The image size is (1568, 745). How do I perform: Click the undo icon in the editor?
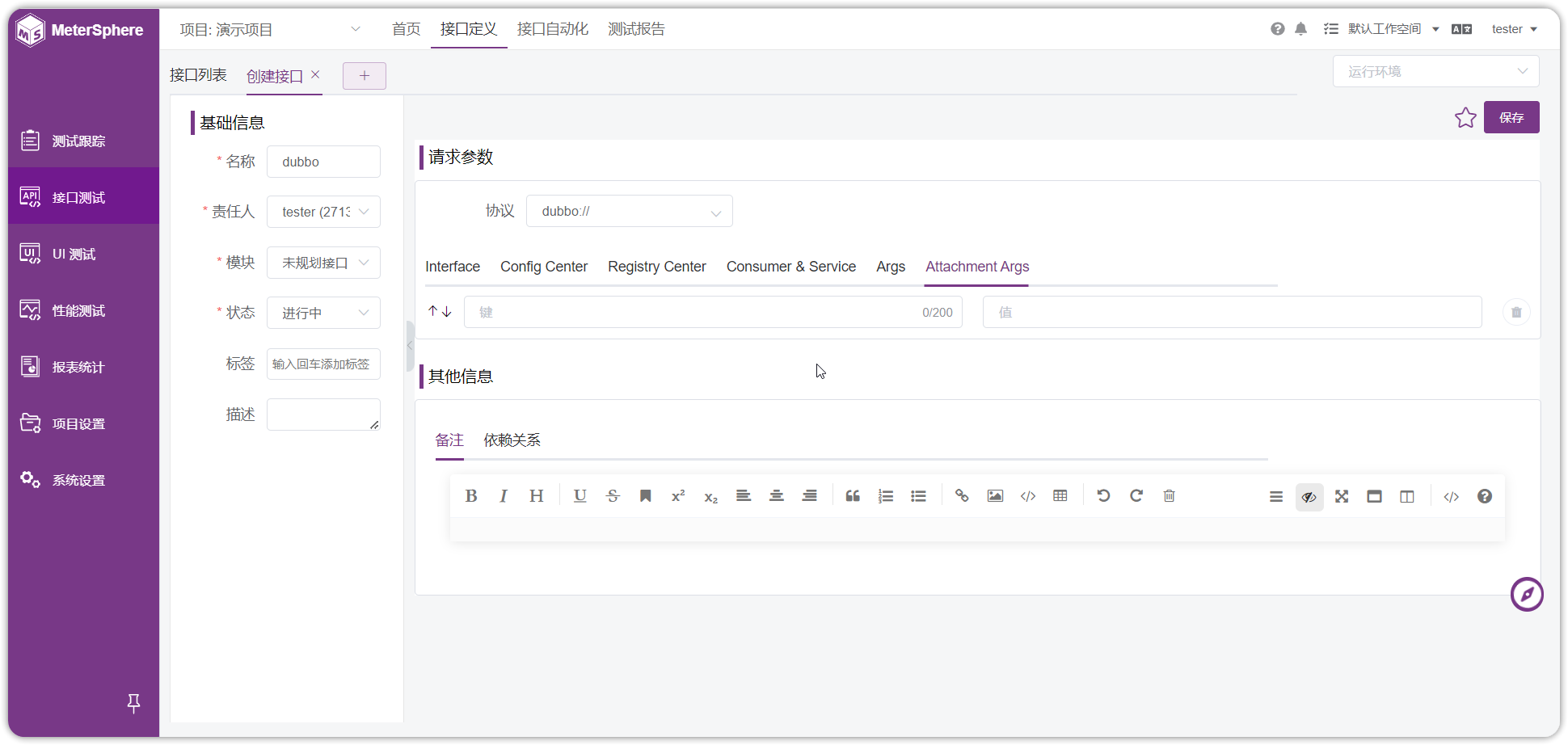point(1103,496)
